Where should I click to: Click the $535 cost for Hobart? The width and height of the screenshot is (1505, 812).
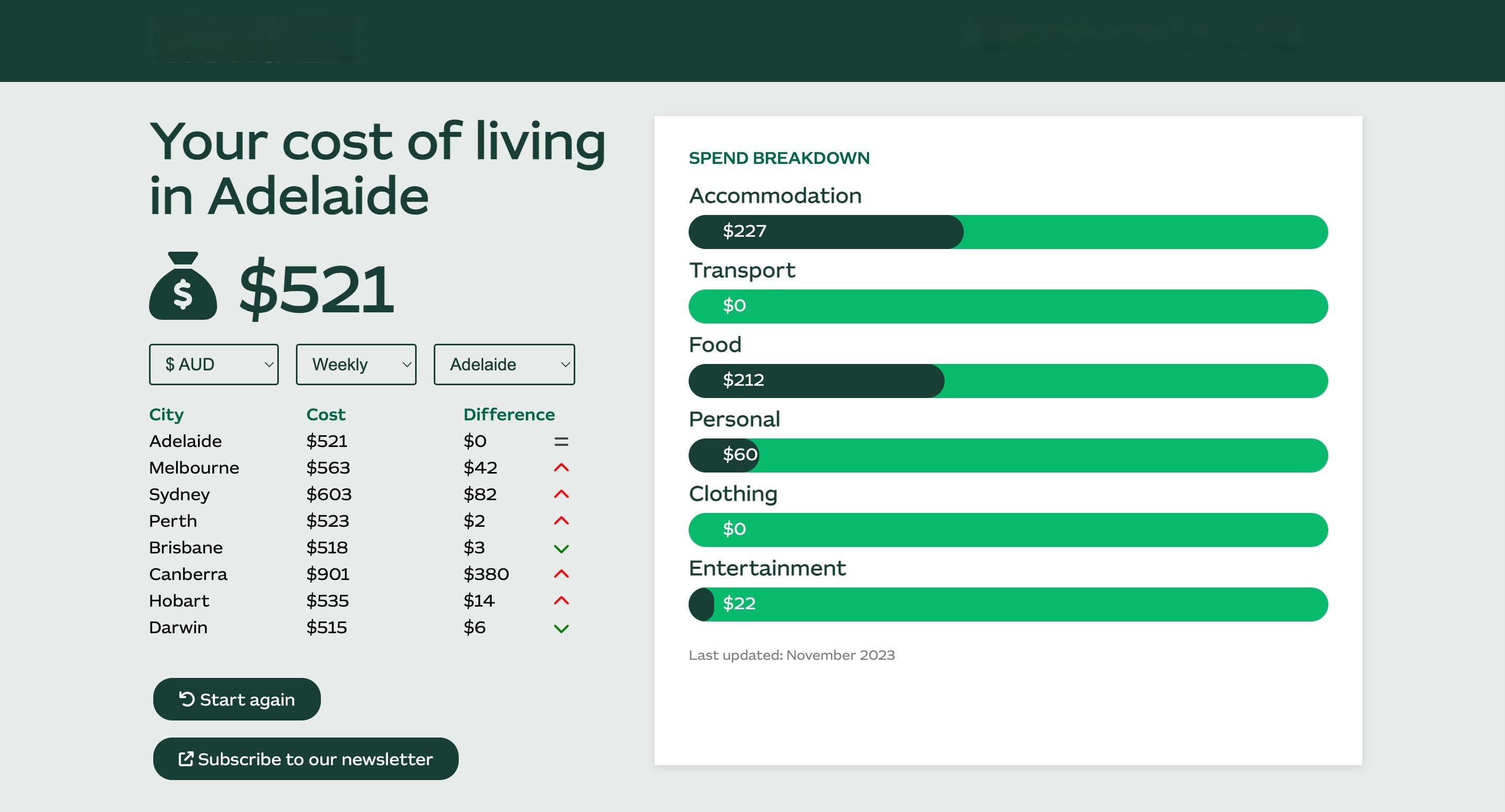tap(328, 601)
